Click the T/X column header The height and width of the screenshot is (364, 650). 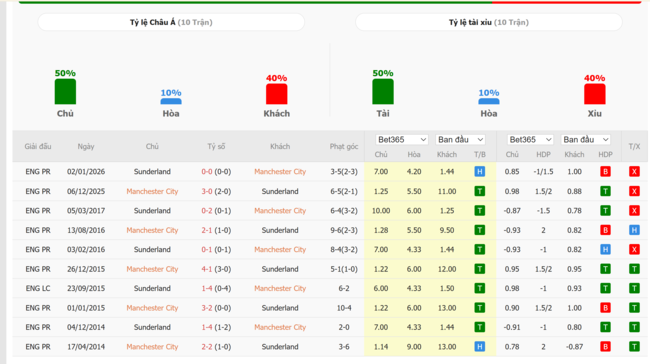[x=634, y=146]
